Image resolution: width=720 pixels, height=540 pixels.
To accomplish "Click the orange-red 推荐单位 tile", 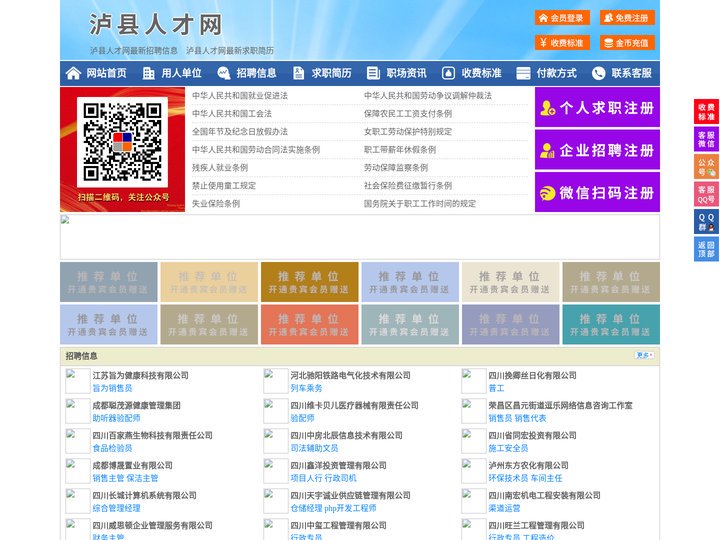I will point(309,325).
